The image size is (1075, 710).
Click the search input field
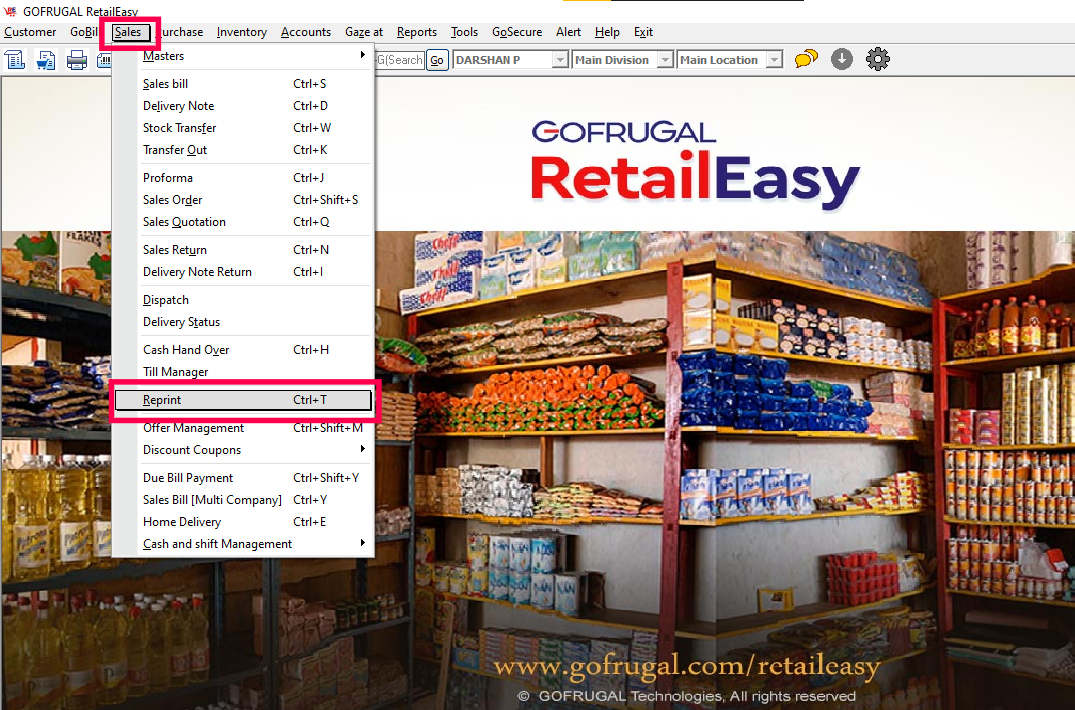point(399,60)
